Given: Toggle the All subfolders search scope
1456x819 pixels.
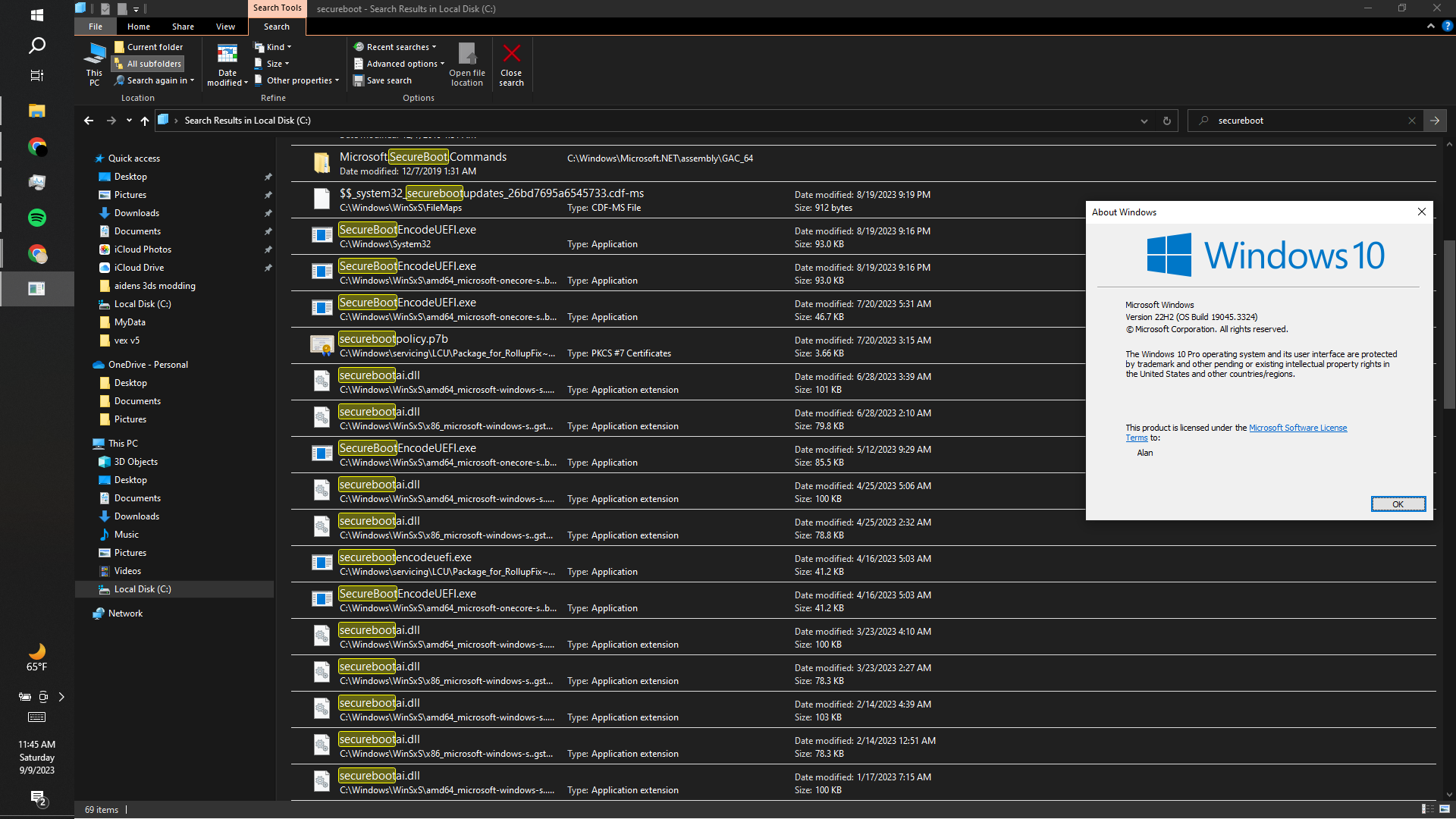Looking at the screenshot, I should (x=148, y=64).
